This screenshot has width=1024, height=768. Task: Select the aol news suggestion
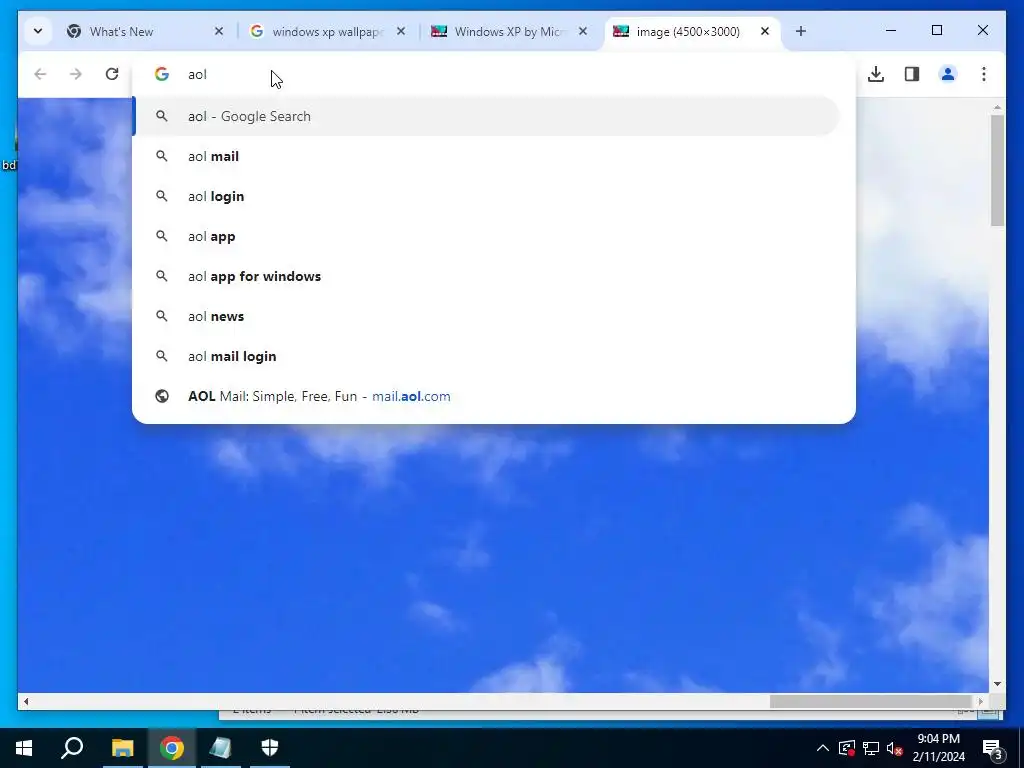point(487,316)
